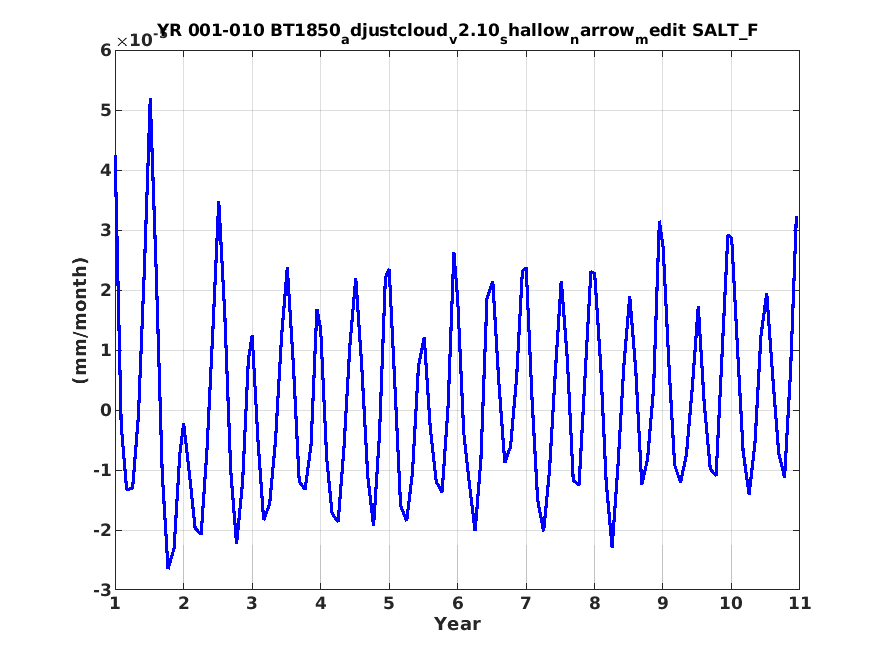Click the x-axis tick label '11'
The image size is (884, 663).
(799, 604)
